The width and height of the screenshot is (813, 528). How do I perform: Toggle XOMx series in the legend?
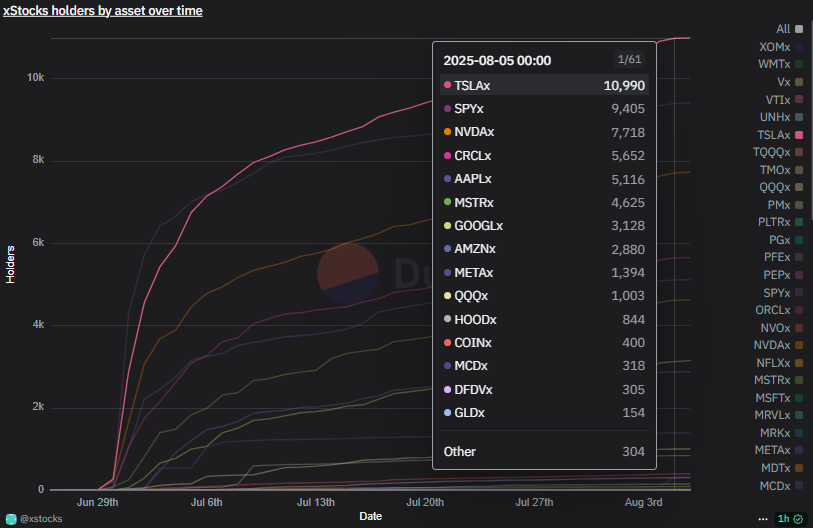(x=781, y=47)
